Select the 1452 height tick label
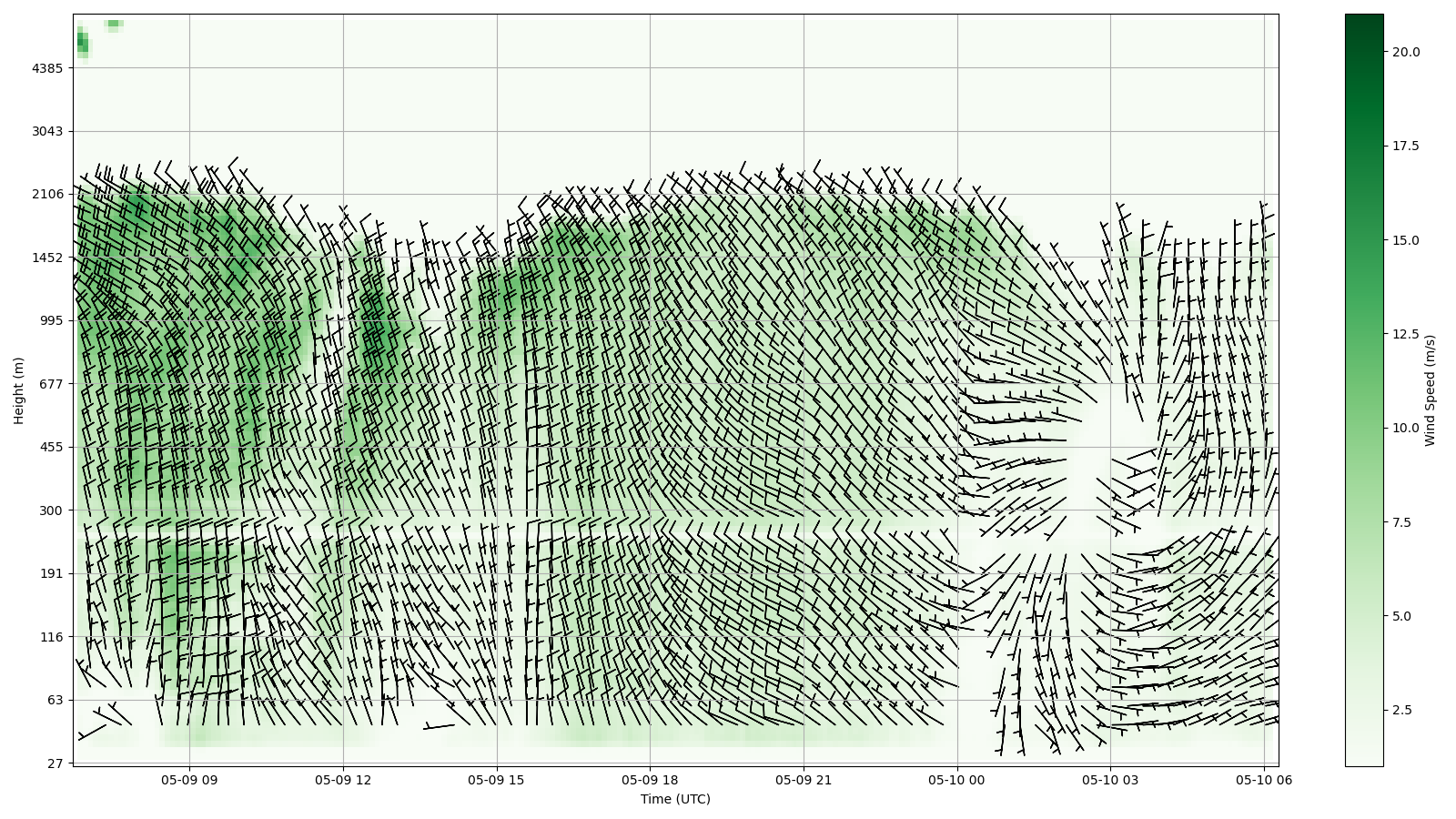 pyautogui.click(x=46, y=258)
